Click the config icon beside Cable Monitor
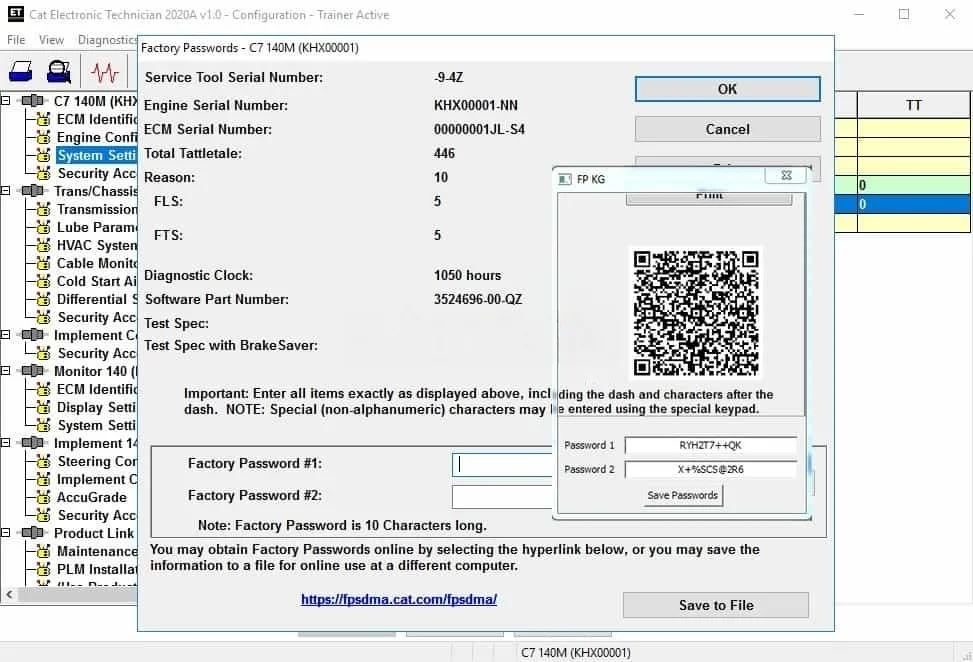 [x=43, y=263]
